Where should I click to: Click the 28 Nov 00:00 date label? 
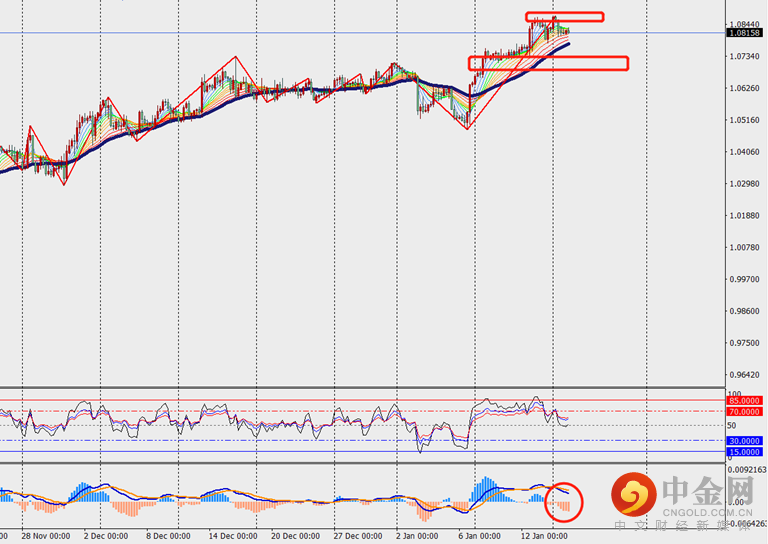(x=45, y=536)
